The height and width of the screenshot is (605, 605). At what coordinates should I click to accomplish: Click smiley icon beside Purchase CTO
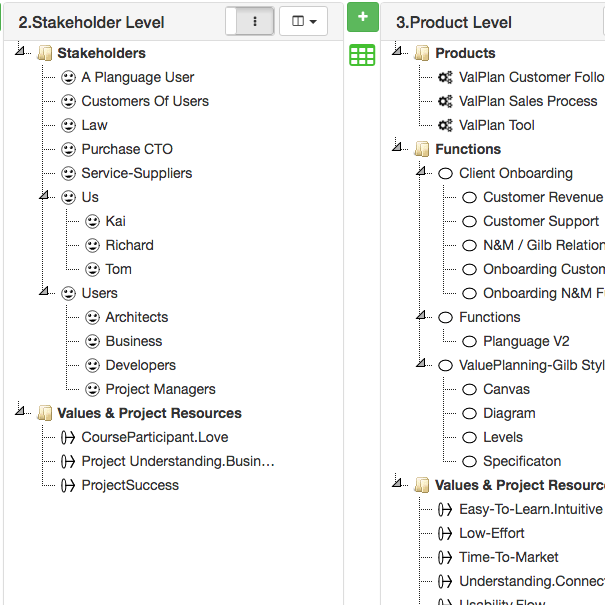pyautogui.click(x=69, y=149)
